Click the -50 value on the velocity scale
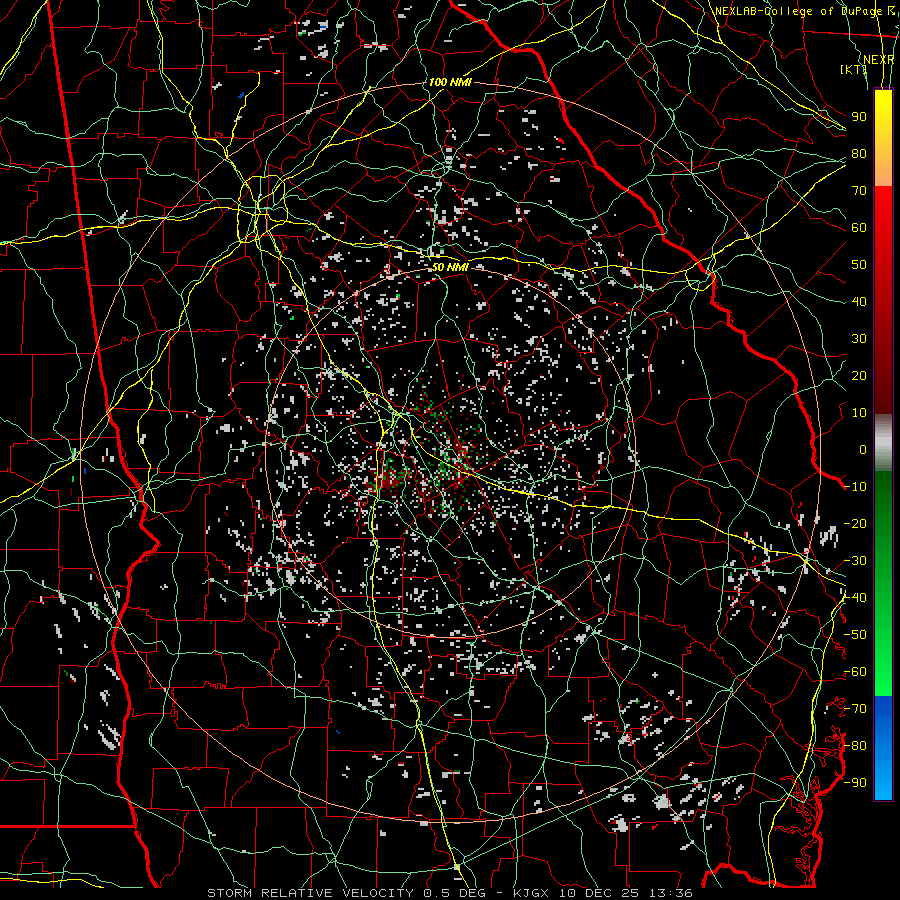 [855, 634]
